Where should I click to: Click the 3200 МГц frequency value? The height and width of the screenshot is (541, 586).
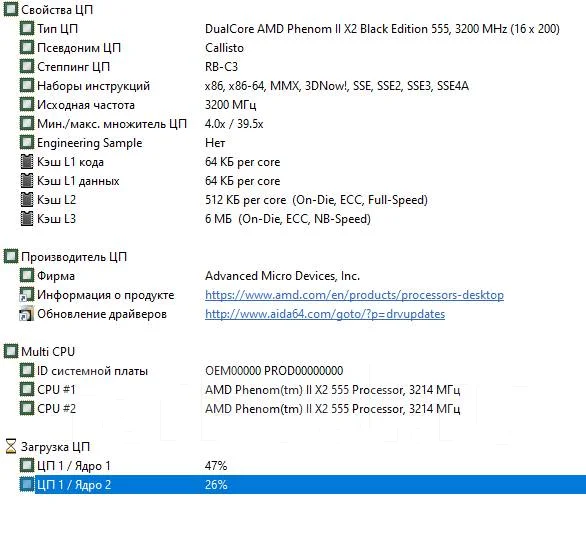(x=231, y=105)
